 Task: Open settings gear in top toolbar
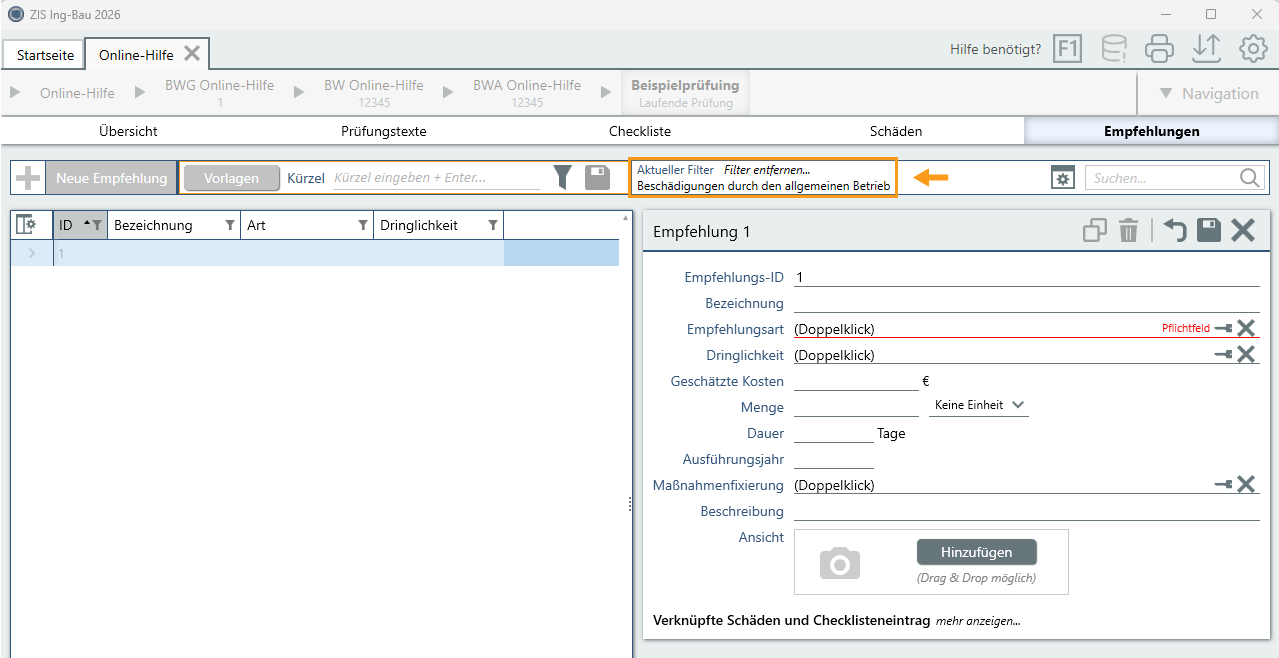[1253, 48]
